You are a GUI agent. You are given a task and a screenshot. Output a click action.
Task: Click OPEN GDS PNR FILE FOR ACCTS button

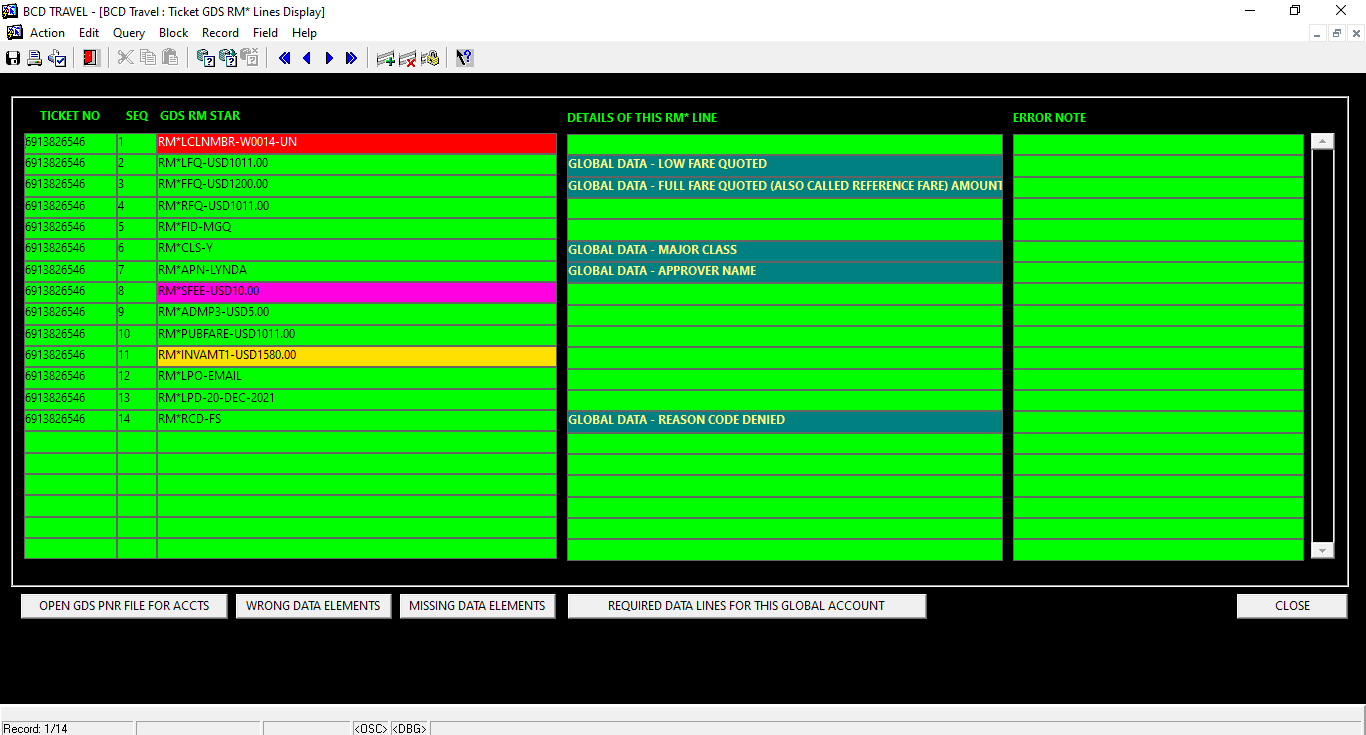point(124,606)
